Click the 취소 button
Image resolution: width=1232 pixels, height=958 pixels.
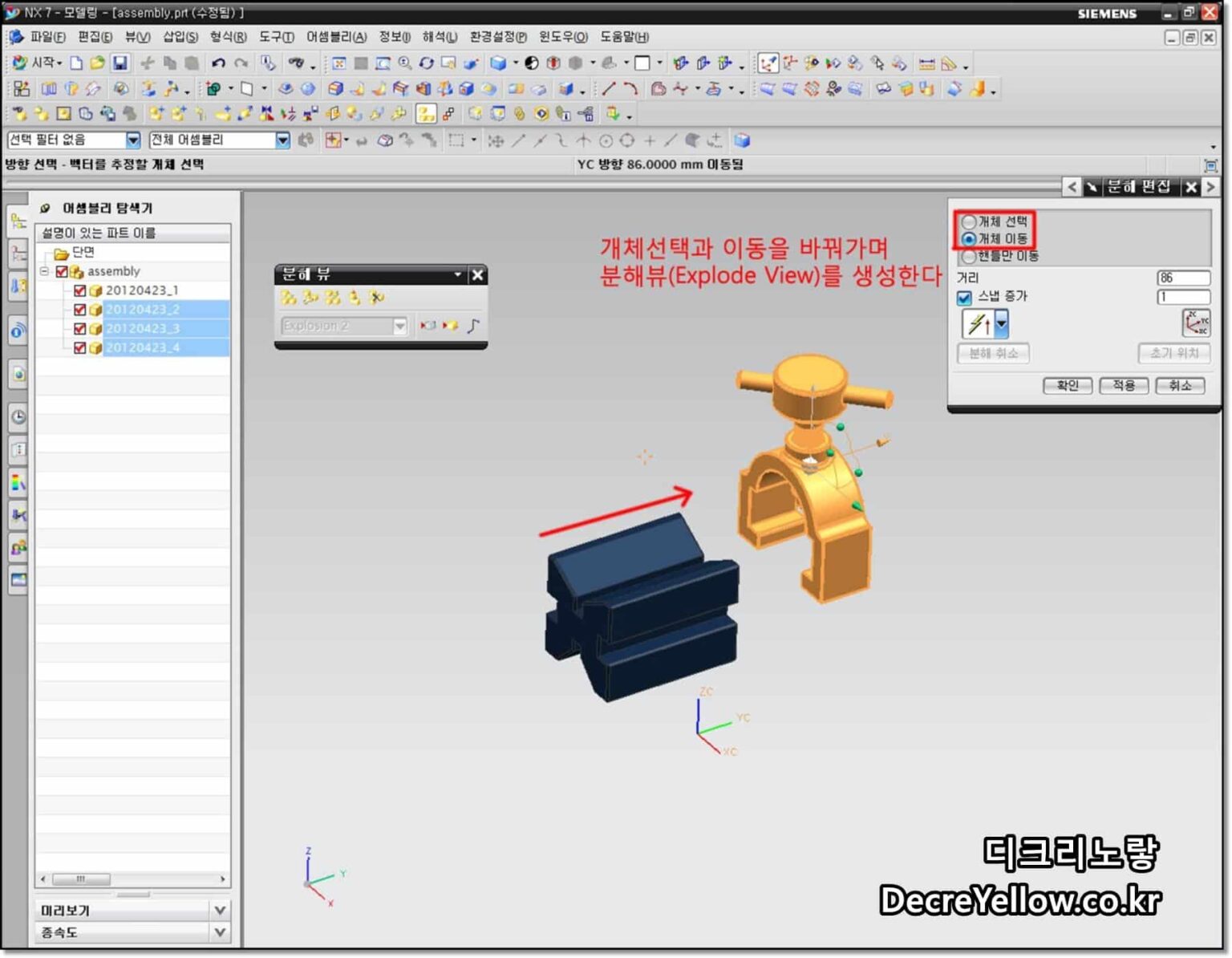click(x=1180, y=386)
